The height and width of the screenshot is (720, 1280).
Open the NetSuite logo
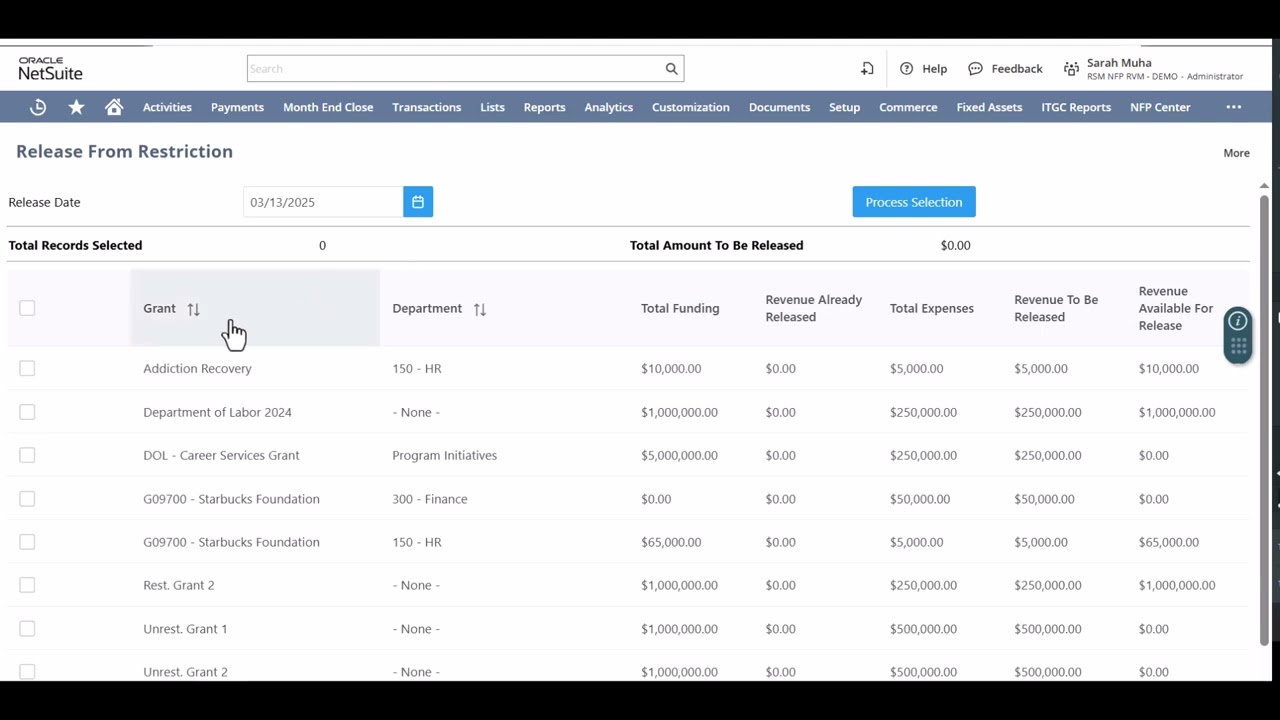50,69
